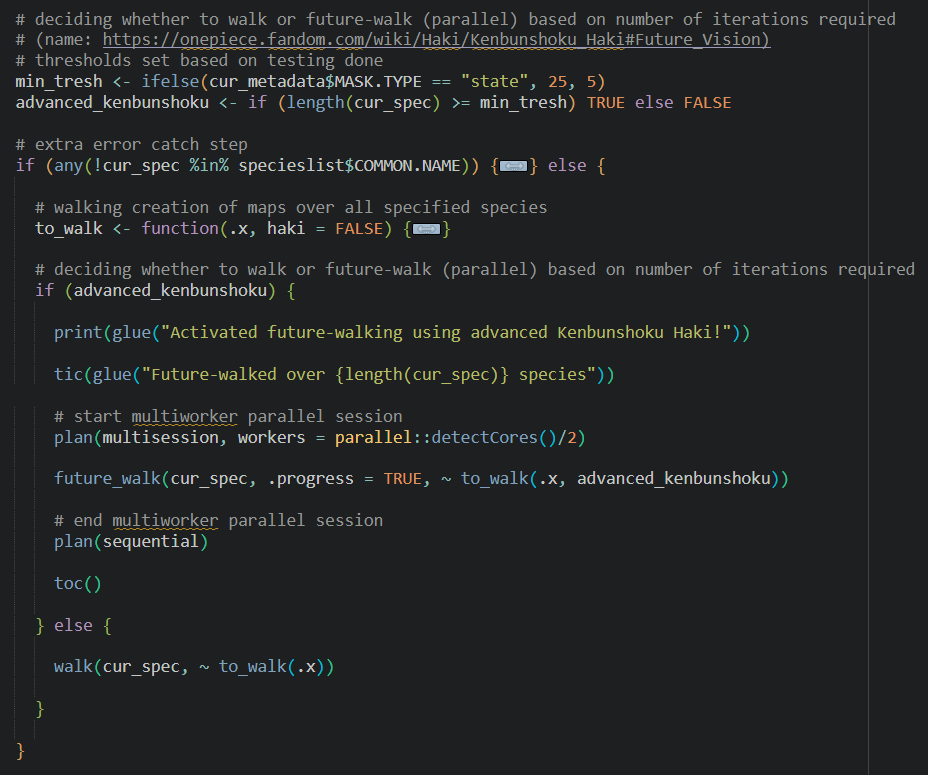Expand the folded to_walk function body
The image size is (928, 775).
(x=426, y=229)
